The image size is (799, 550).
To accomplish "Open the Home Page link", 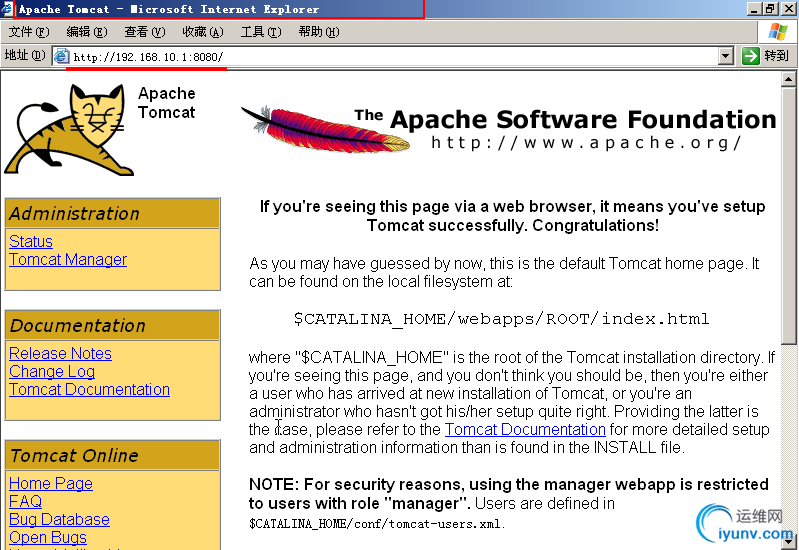I will click(51, 483).
